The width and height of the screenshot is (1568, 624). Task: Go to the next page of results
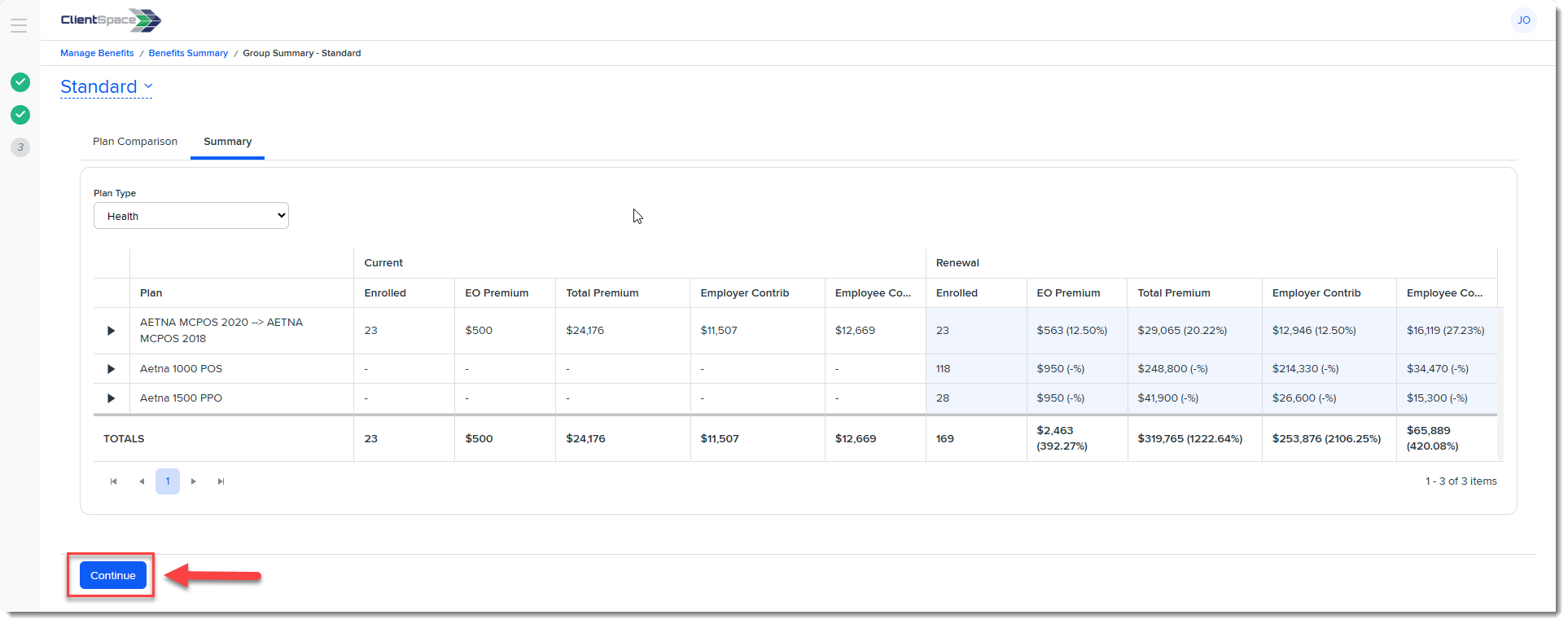(194, 481)
